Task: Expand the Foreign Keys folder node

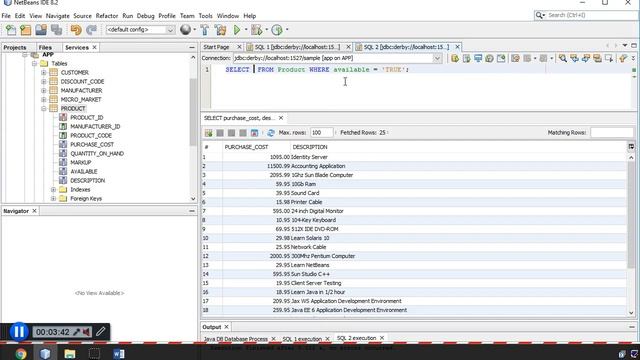Action: pyautogui.click(x=53, y=199)
